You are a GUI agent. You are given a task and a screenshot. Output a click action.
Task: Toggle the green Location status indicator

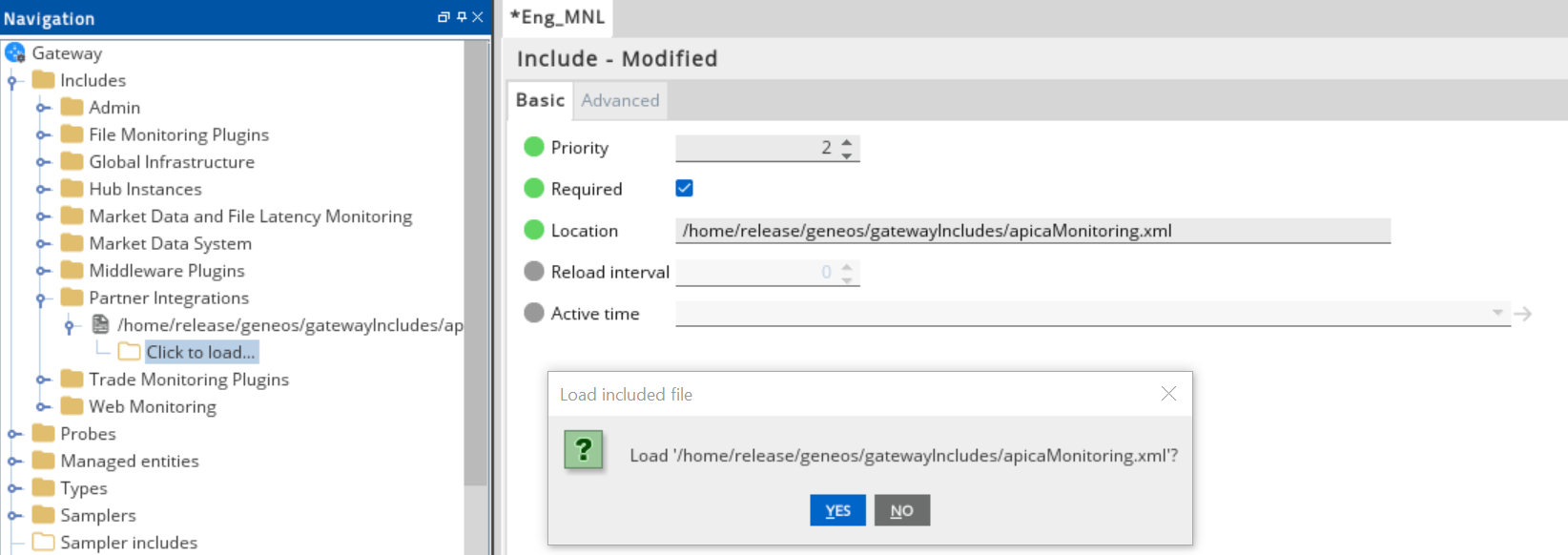(534, 231)
